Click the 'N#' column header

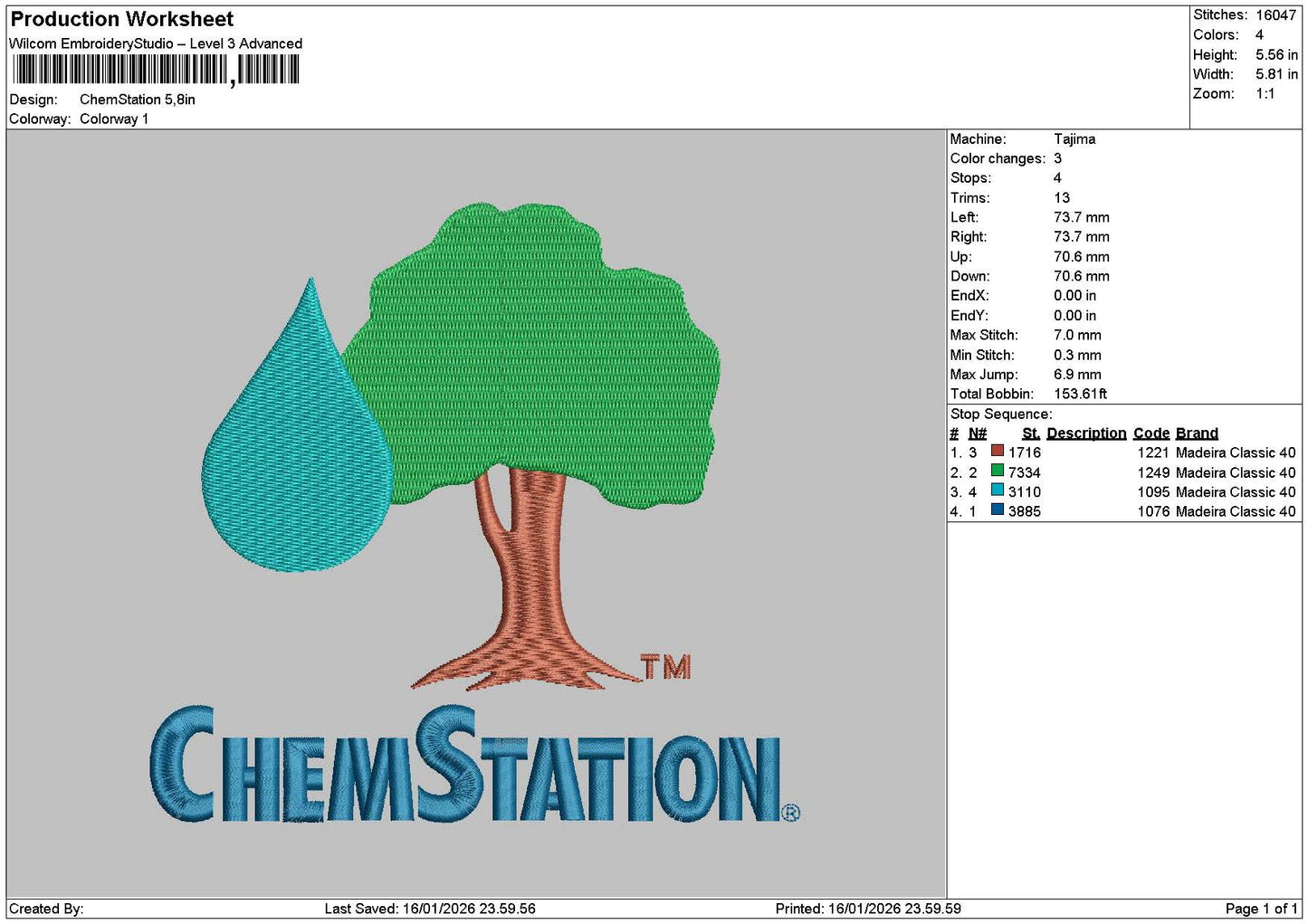[x=978, y=433]
